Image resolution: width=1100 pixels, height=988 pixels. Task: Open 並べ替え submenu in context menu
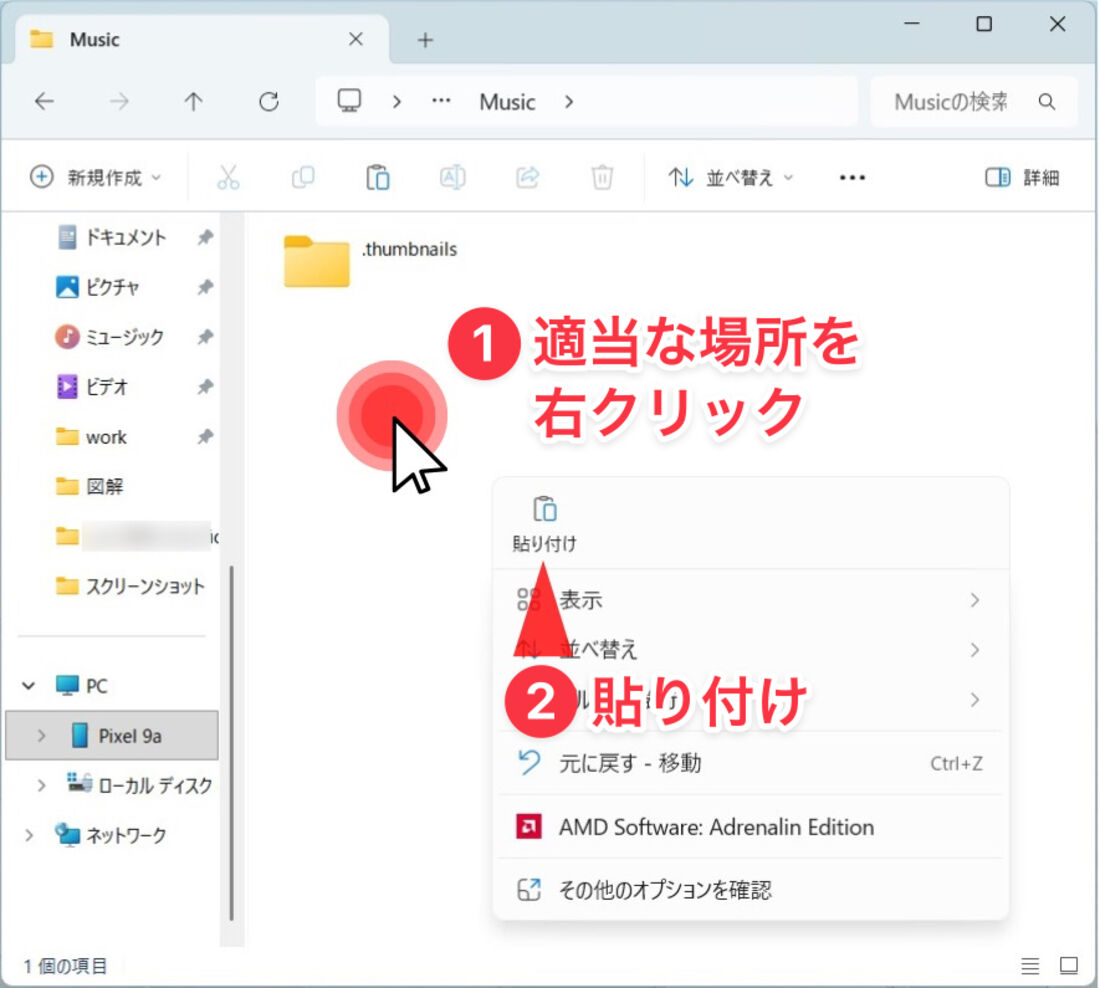click(751, 650)
